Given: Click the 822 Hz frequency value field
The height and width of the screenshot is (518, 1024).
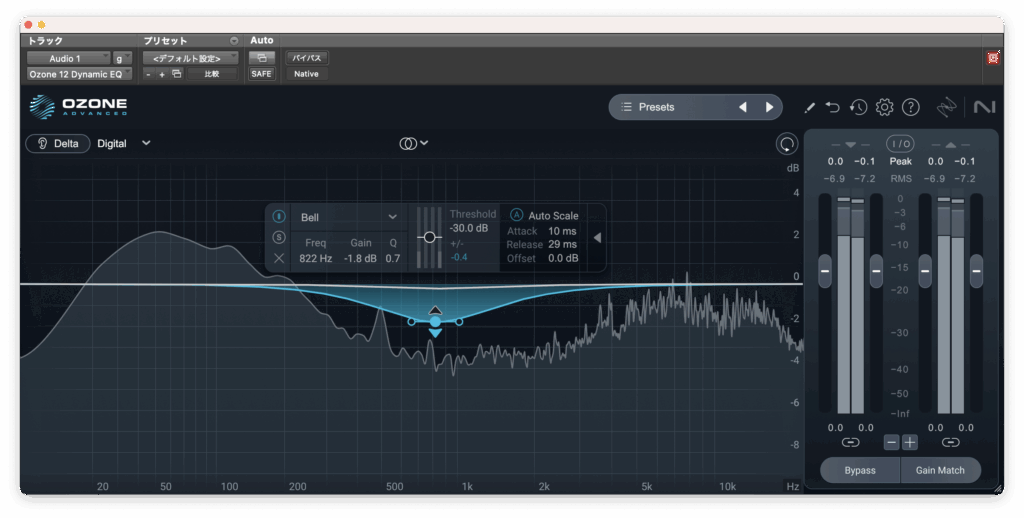Looking at the screenshot, I should pyautogui.click(x=316, y=259).
